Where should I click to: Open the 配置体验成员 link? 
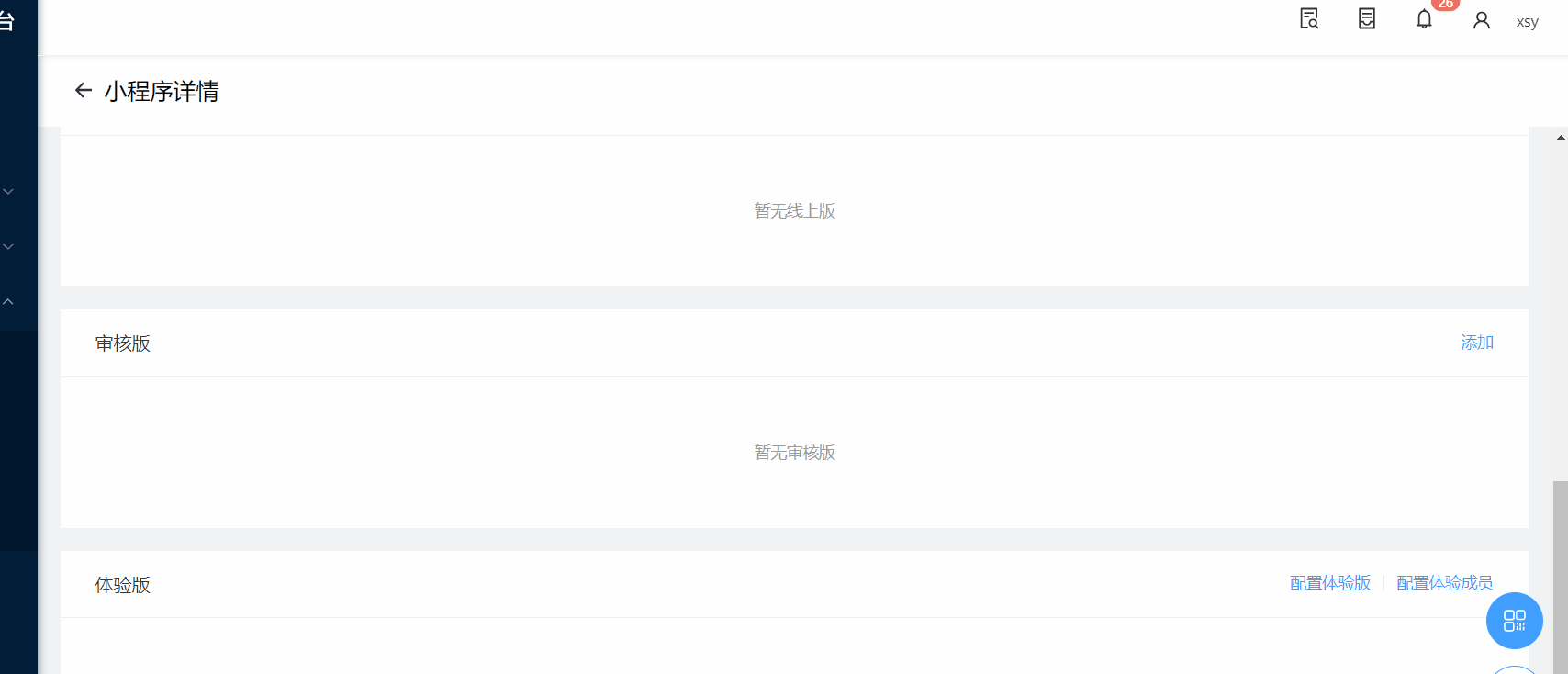[x=1444, y=583]
